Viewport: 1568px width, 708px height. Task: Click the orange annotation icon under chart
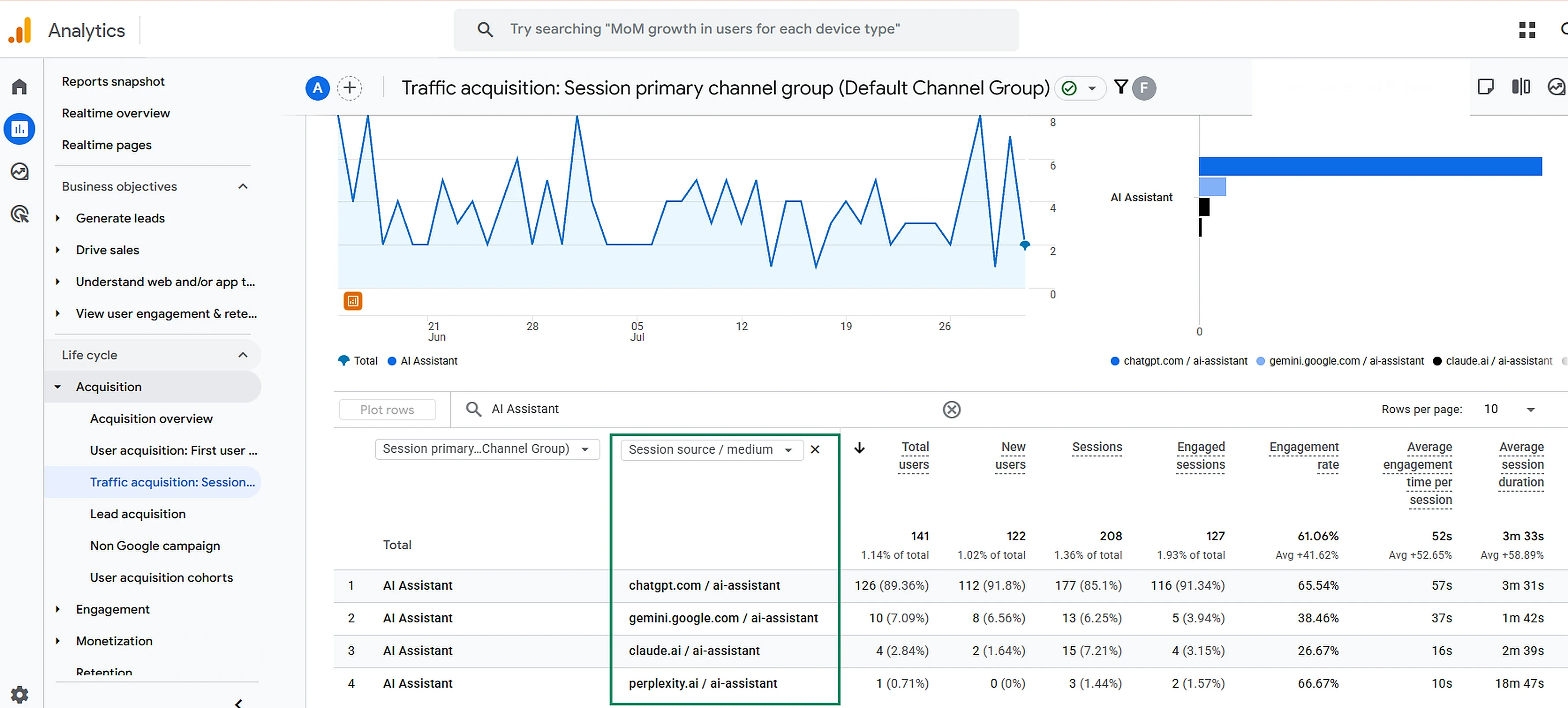point(353,301)
